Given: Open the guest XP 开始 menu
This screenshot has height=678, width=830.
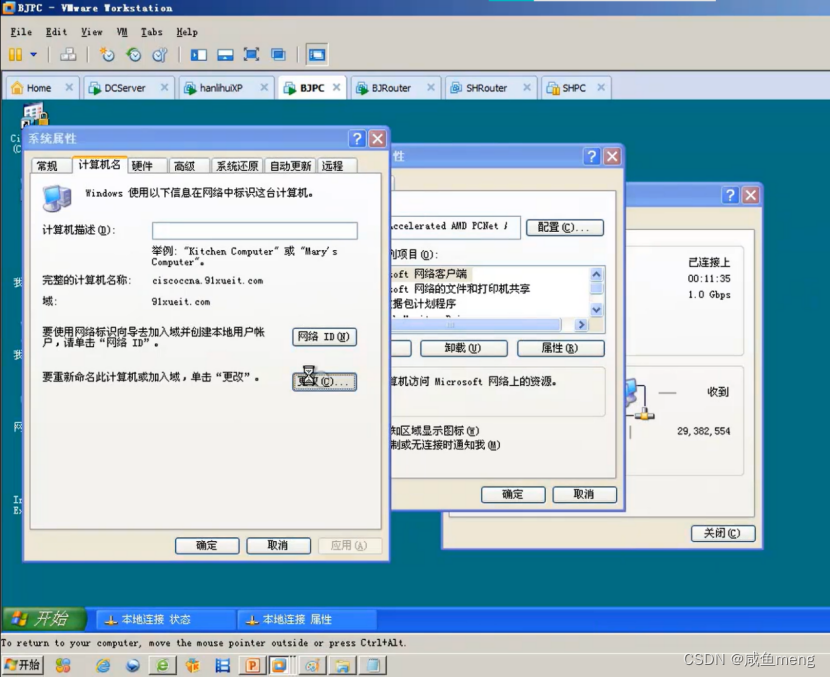Looking at the screenshot, I should tap(44, 619).
